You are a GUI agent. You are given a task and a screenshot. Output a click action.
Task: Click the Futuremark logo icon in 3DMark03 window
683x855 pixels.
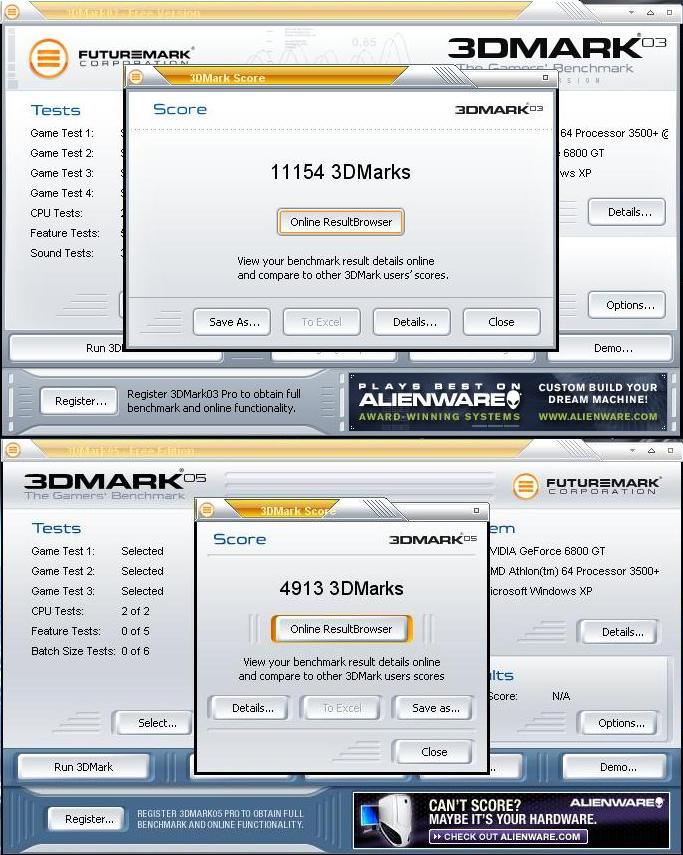coord(49,58)
